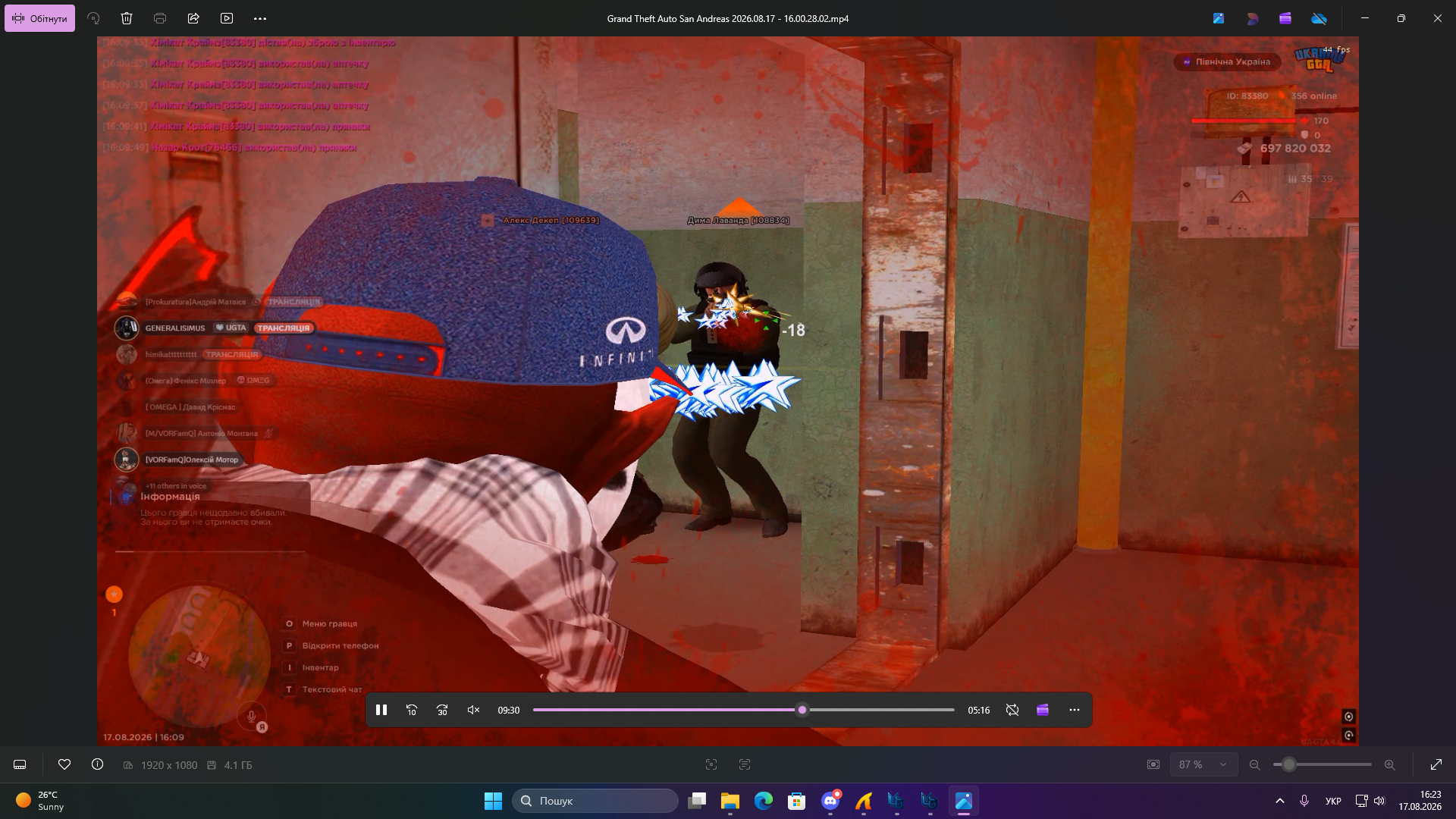Toggle the filmstrip view icon
Image resolution: width=1456 pixels, height=819 pixels.
click(x=20, y=764)
